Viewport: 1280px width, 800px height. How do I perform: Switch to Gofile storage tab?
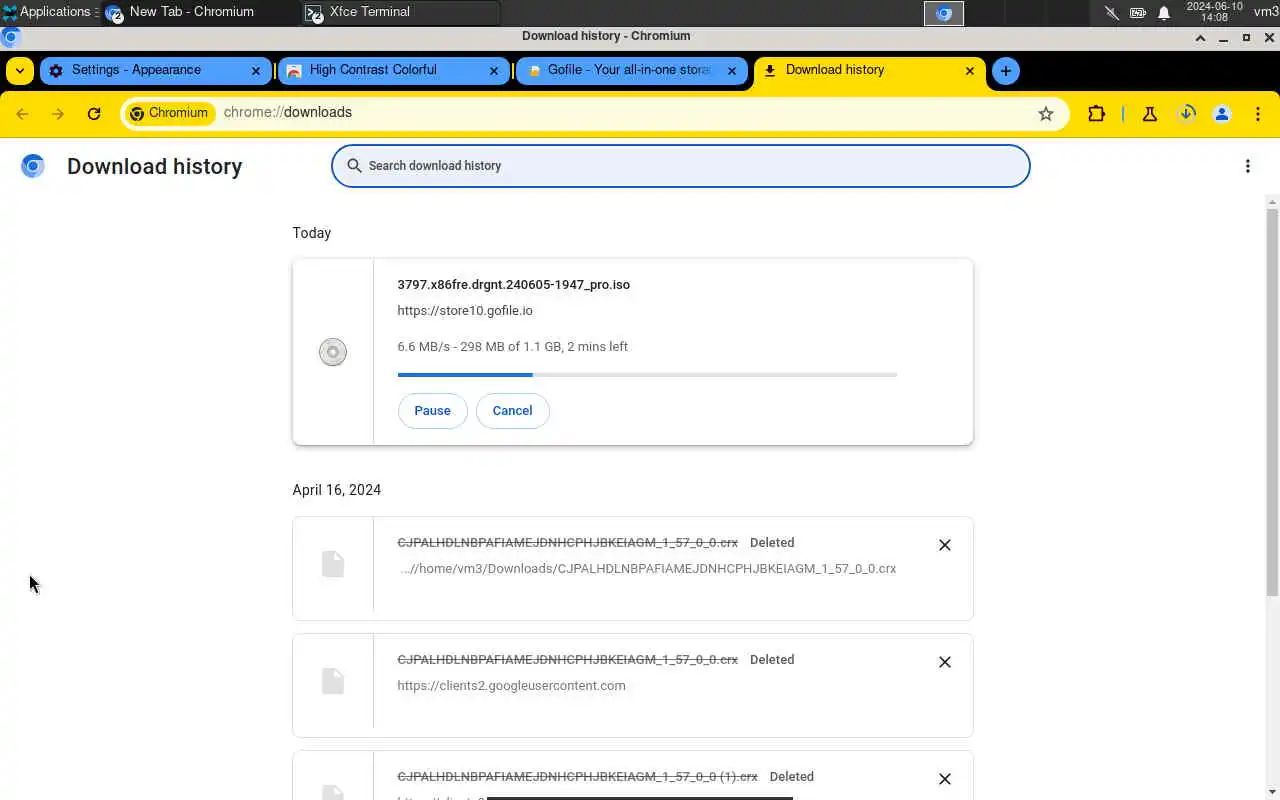[631, 71]
